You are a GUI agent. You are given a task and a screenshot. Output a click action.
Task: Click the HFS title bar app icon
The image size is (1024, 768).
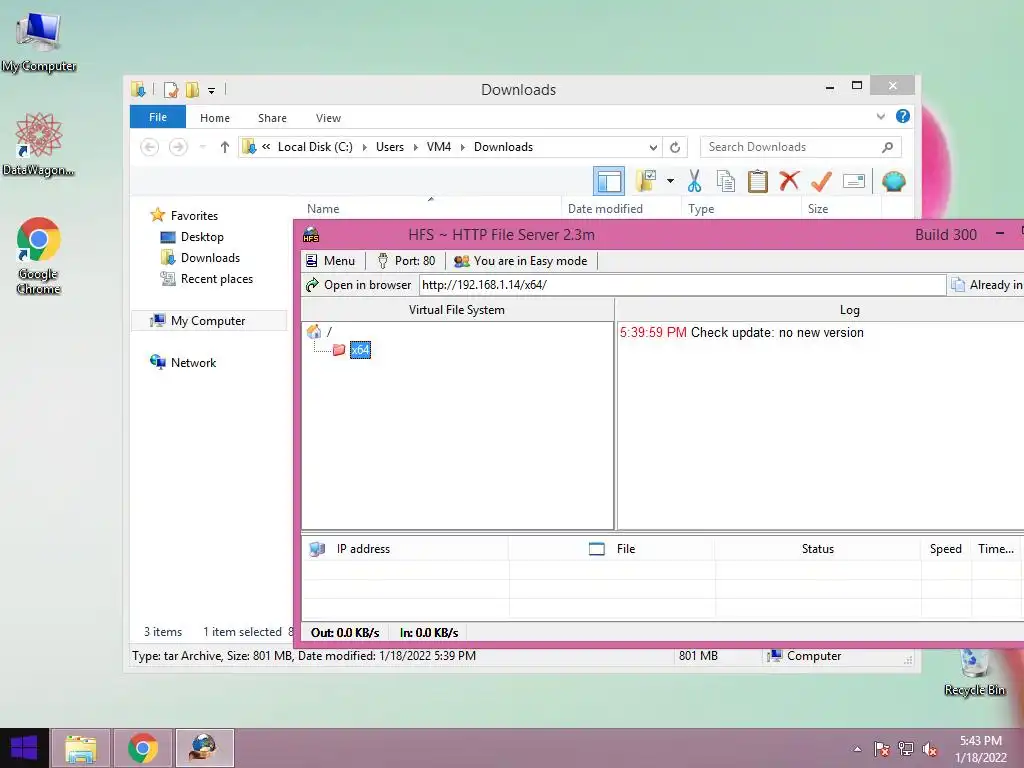click(x=311, y=234)
